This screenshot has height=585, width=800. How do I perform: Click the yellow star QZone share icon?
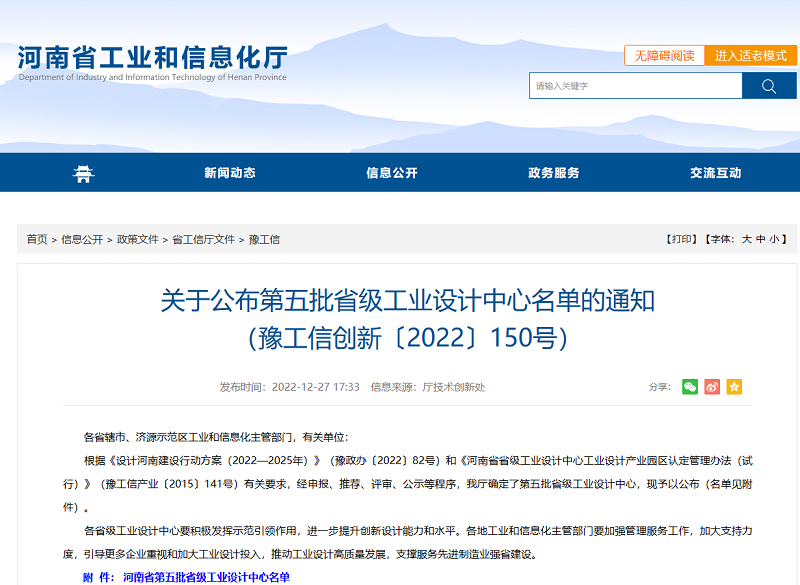[734, 387]
